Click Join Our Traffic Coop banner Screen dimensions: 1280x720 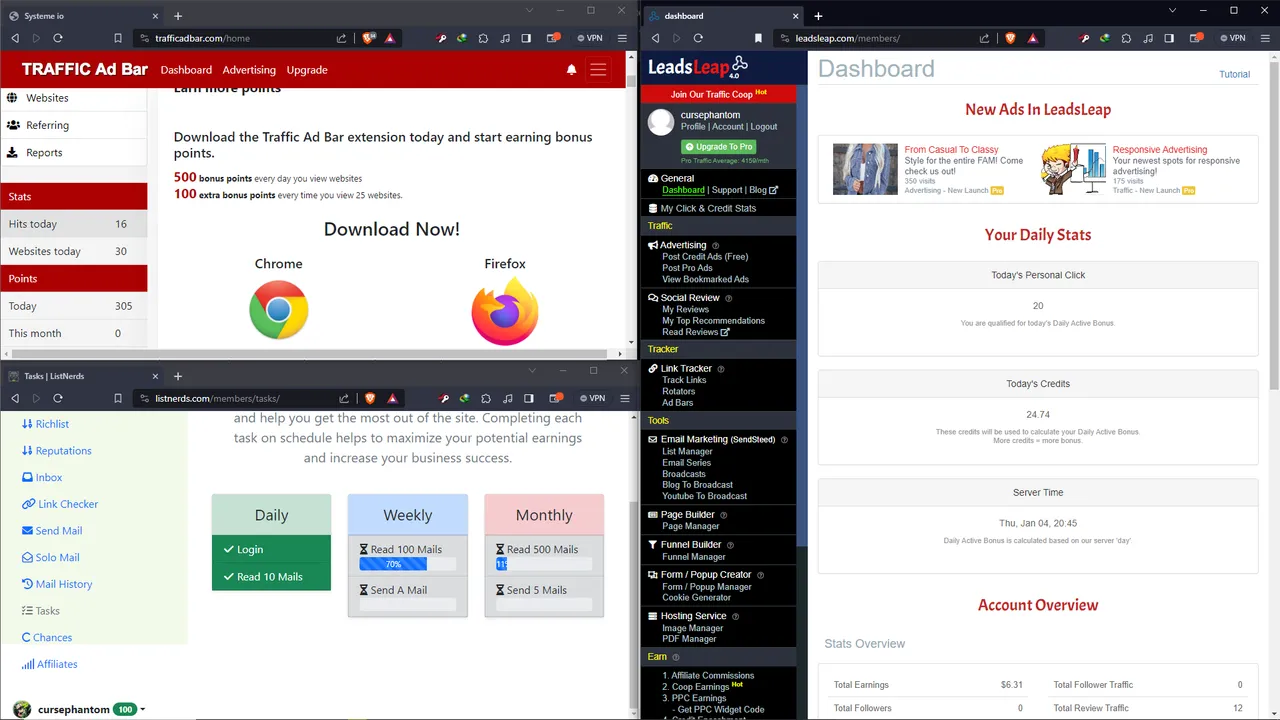coord(718,94)
